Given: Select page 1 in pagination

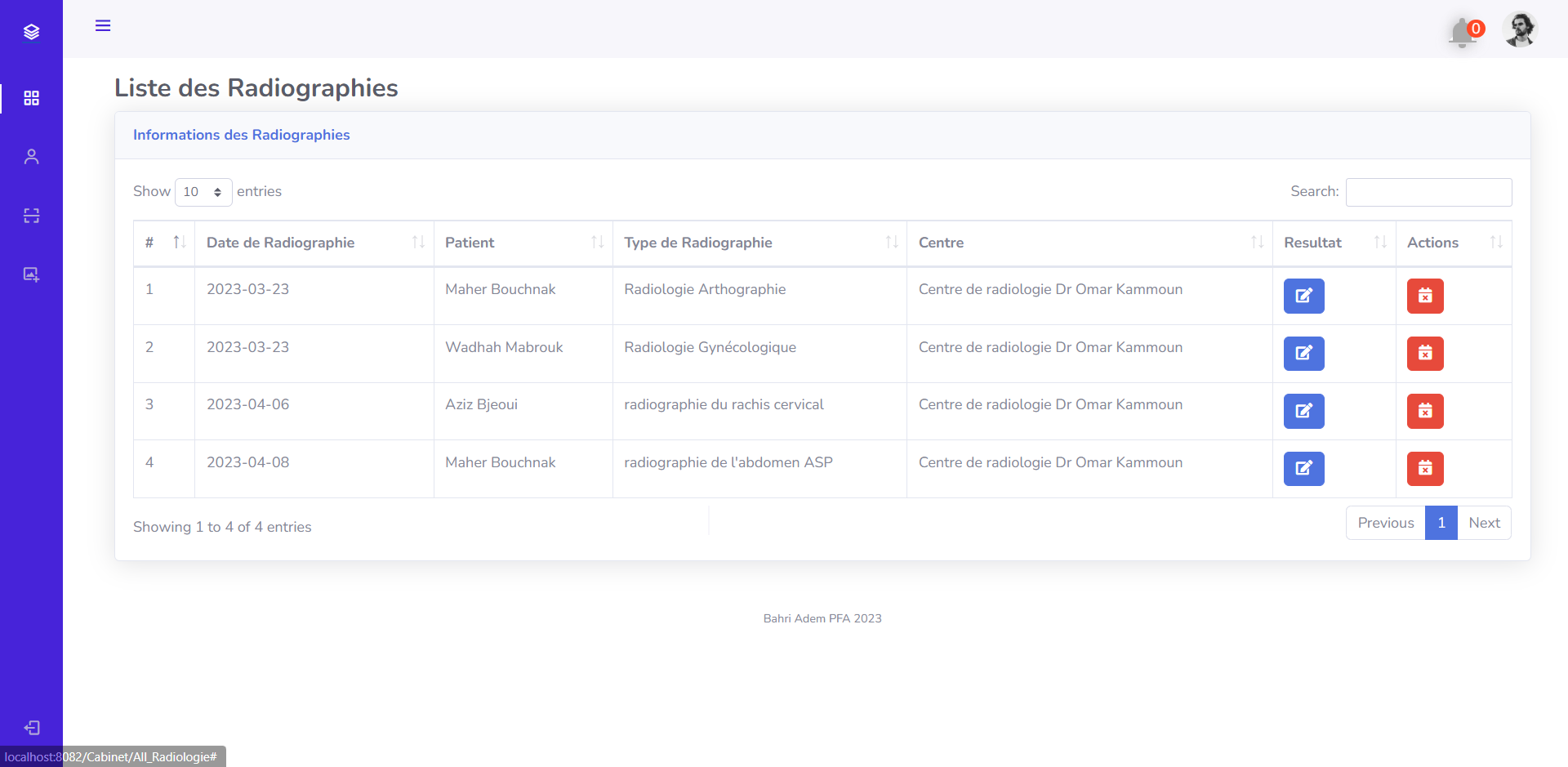Looking at the screenshot, I should pos(1441,523).
